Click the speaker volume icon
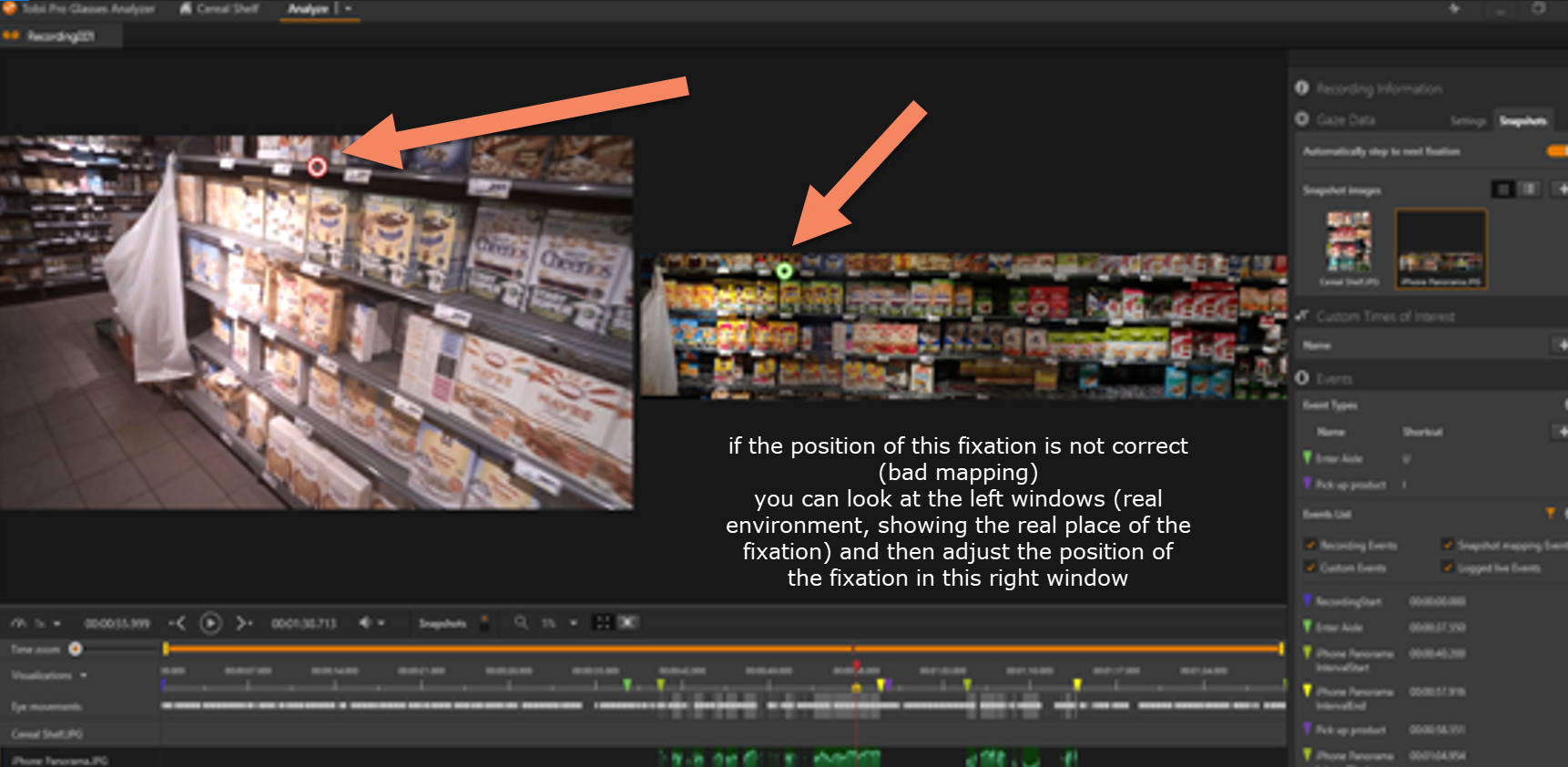This screenshot has height=767, width=1568. (365, 623)
